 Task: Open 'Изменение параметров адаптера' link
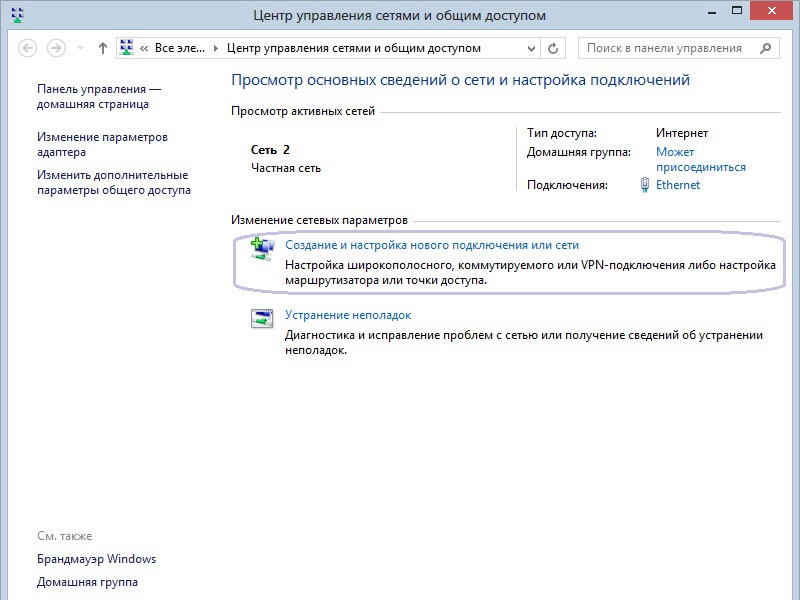click(103, 144)
